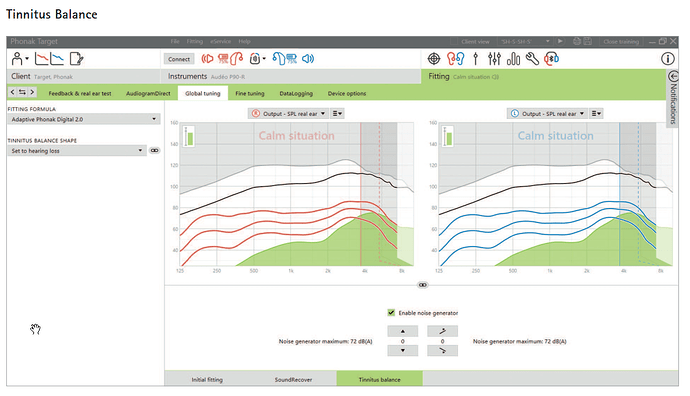Click the target crosshair icon
Viewport: 690px width, 396px height.
point(434,59)
